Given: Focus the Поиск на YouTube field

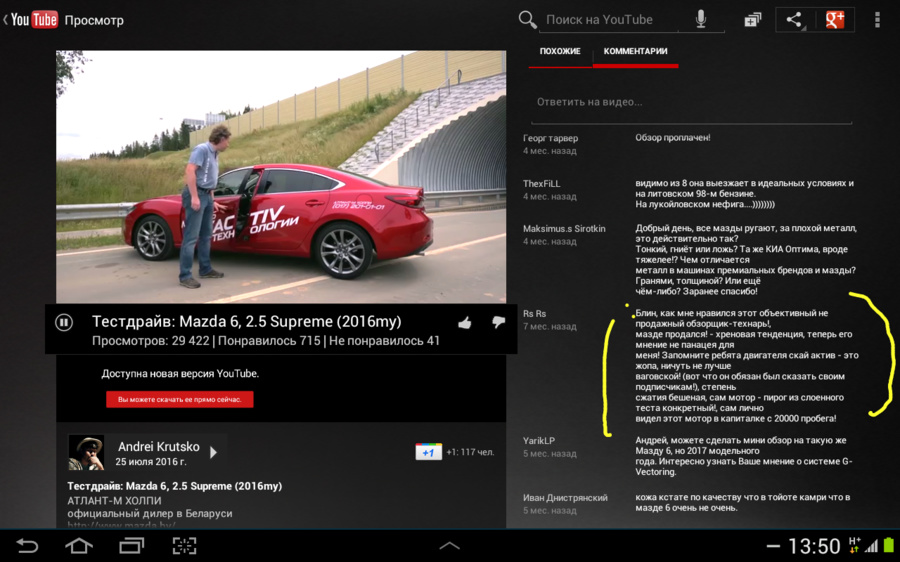Looking at the screenshot, I should pyautogui.click(x=608, y=20).
